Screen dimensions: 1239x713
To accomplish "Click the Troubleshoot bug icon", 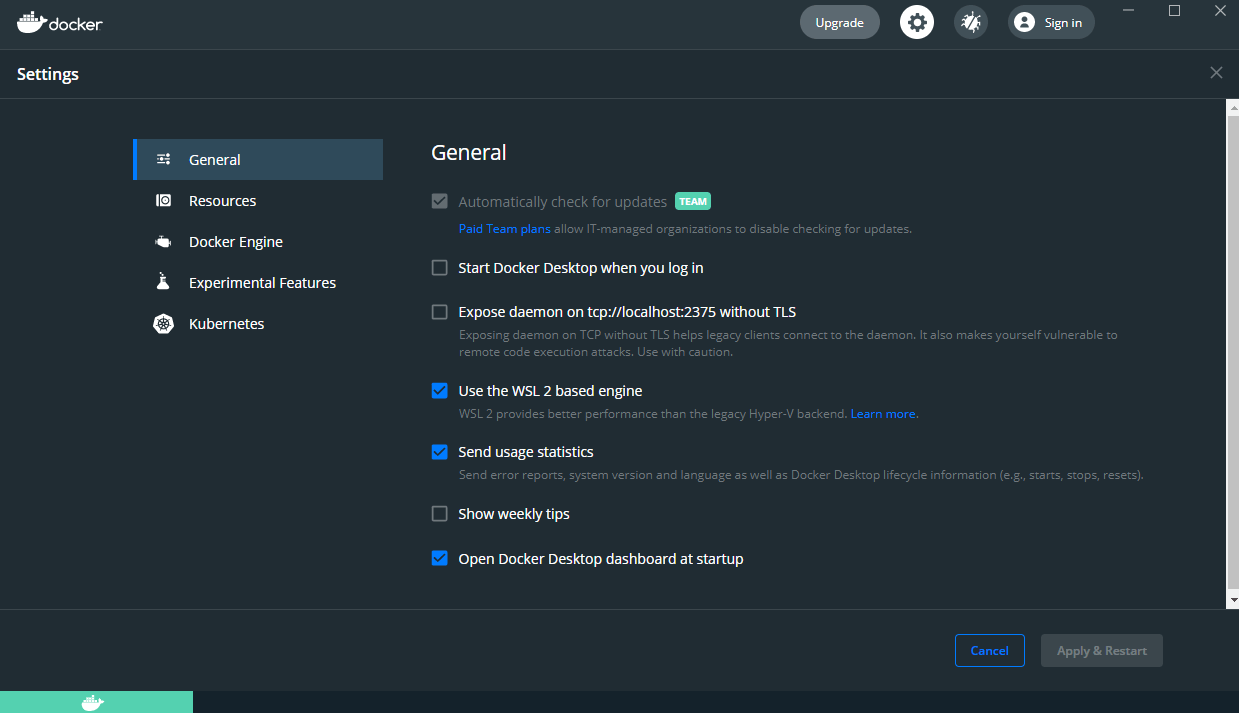I will pos(970,21).
